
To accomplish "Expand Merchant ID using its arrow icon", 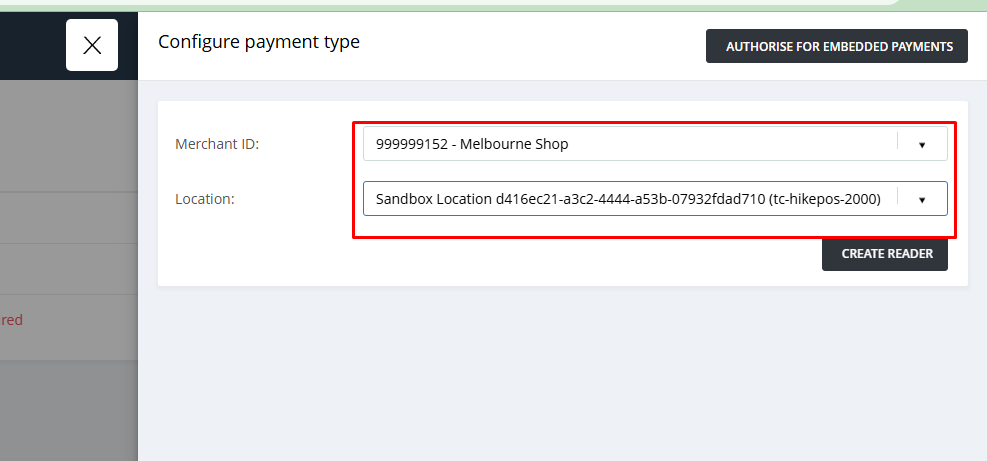I will click(922, 144).
